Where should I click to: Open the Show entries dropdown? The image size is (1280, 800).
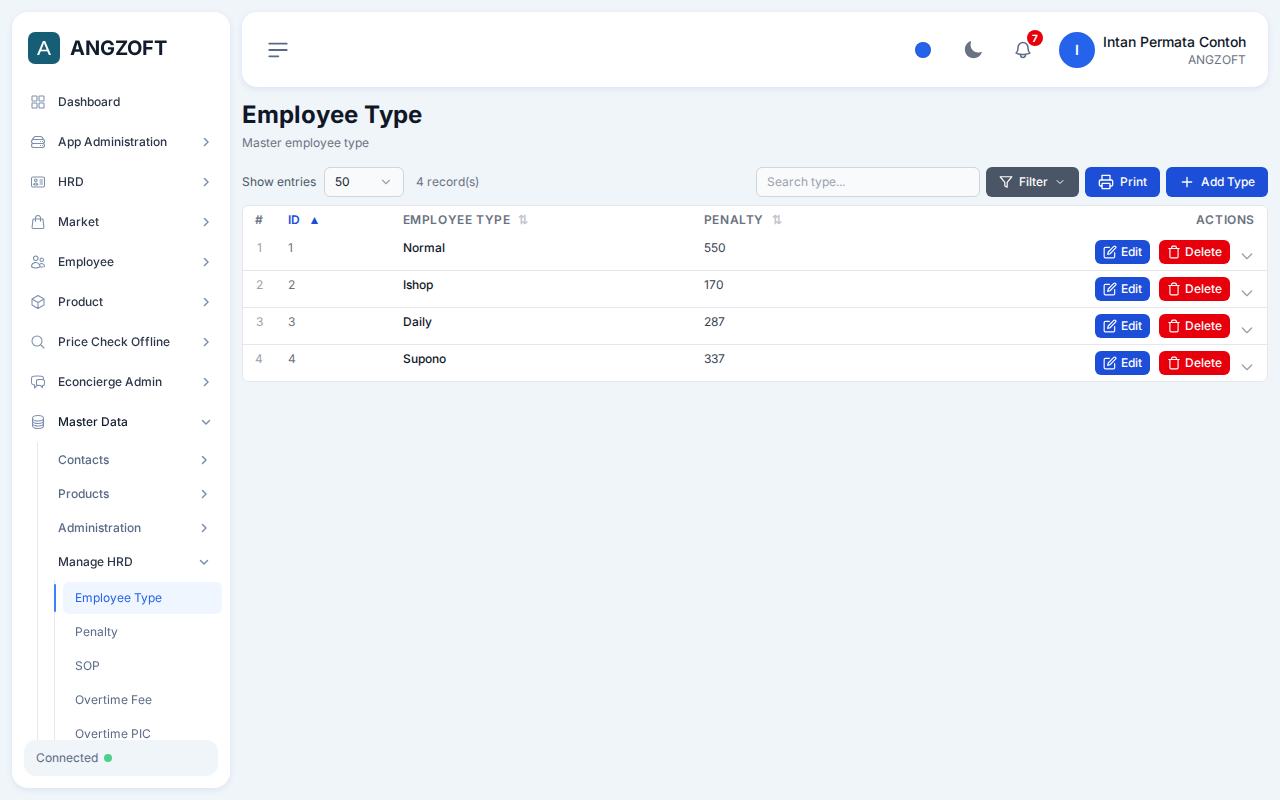point(364,182)
